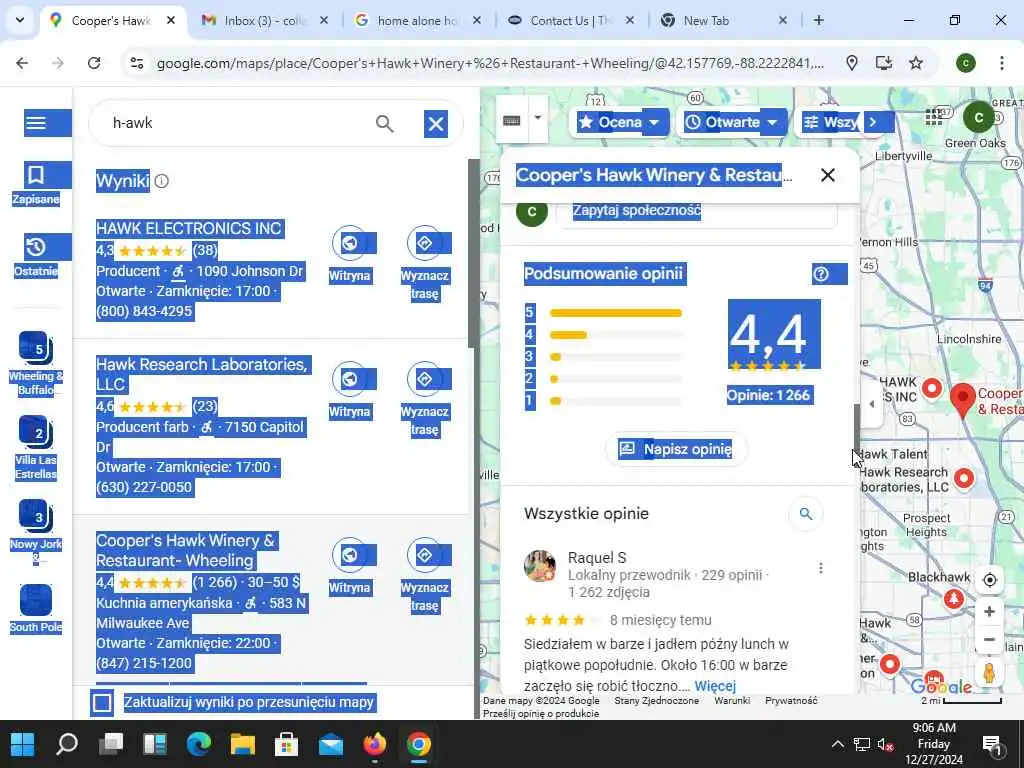Show more filter chips with the arrow
This screenshot has width=1024, height=768.
[x=873, y=122]
